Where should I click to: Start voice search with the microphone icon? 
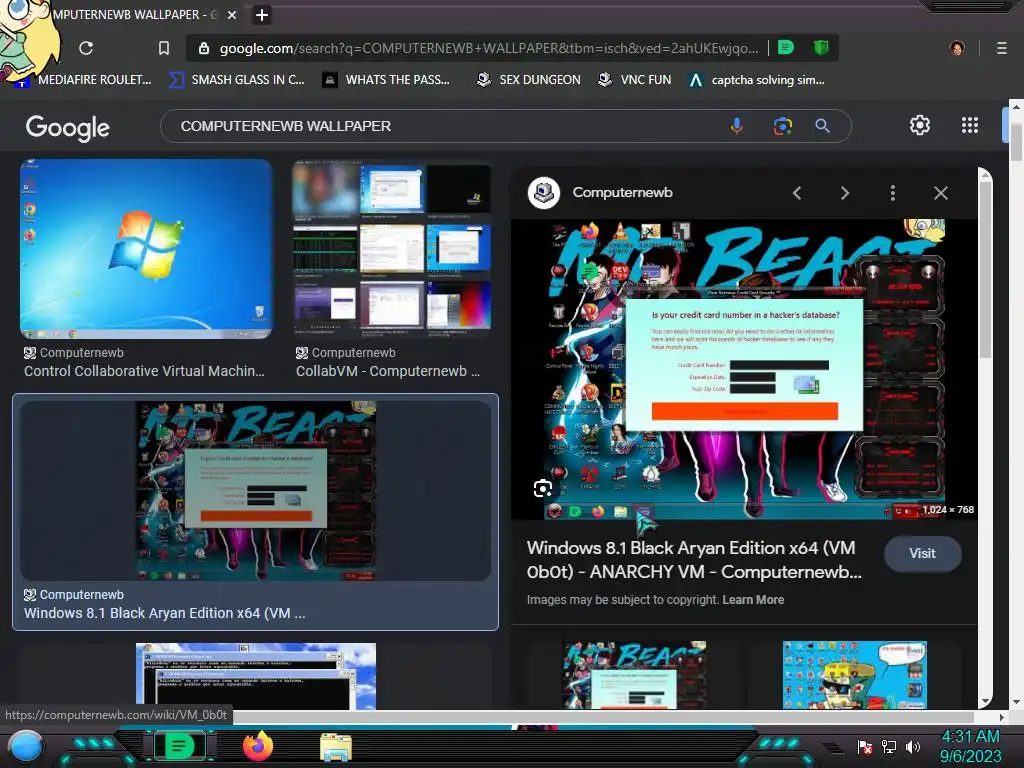737,125
